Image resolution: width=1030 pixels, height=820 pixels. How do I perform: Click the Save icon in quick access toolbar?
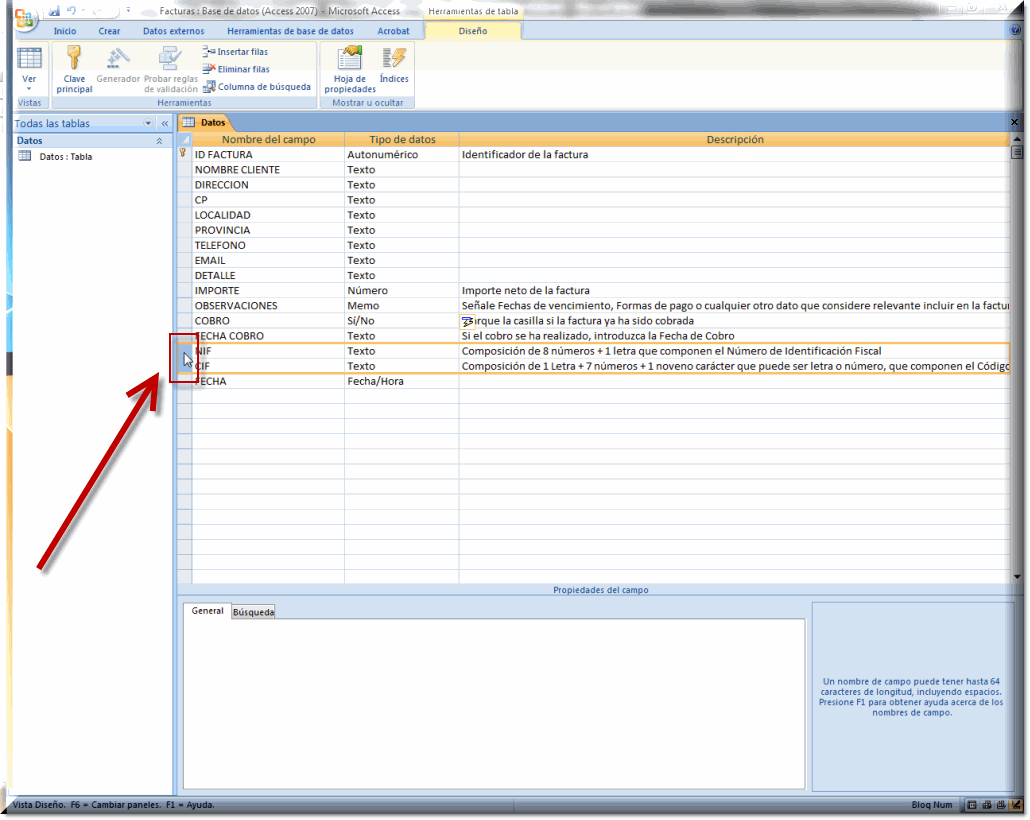coord(54,11)
